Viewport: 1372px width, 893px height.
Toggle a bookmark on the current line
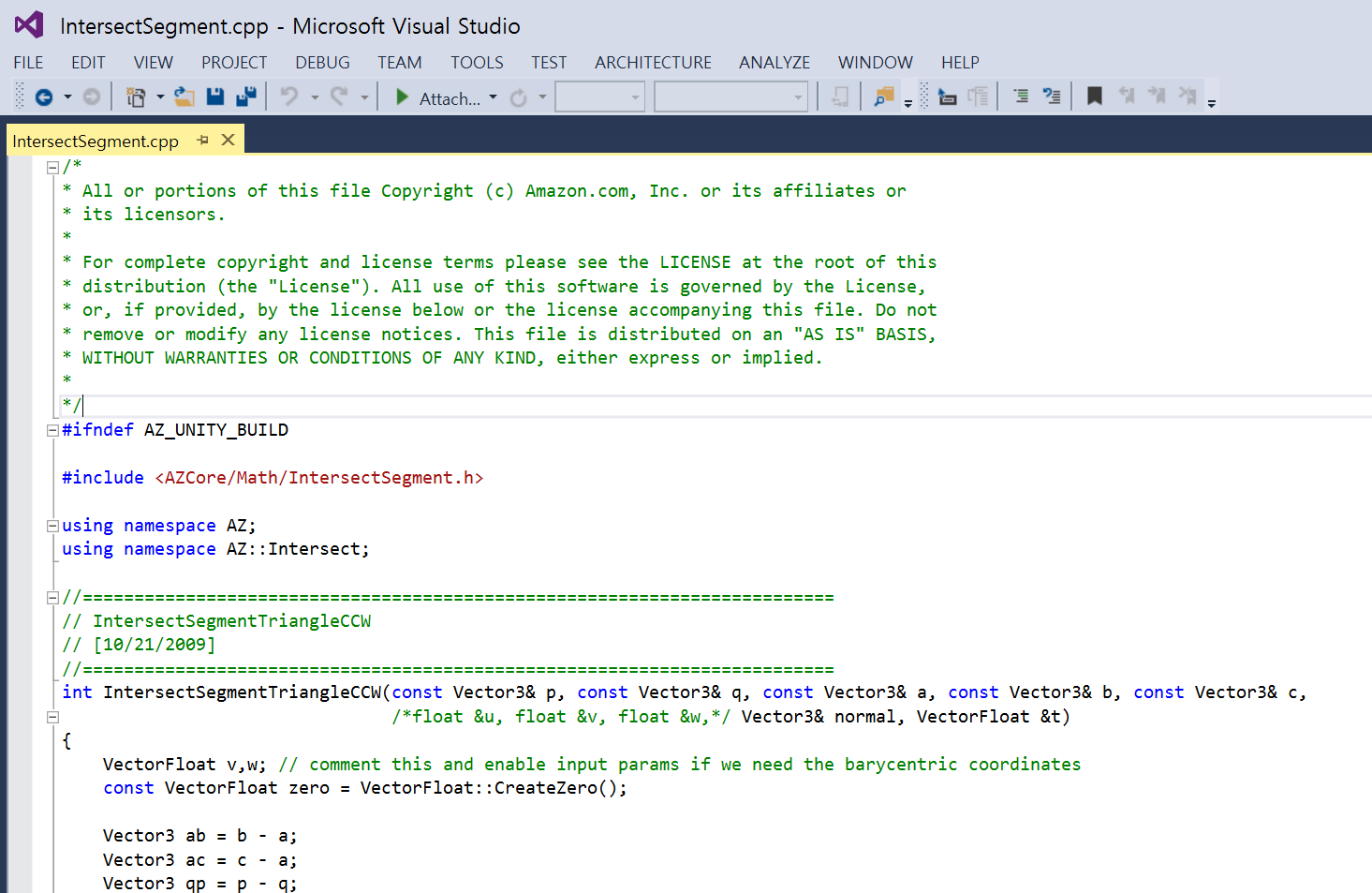(1094, 97)
